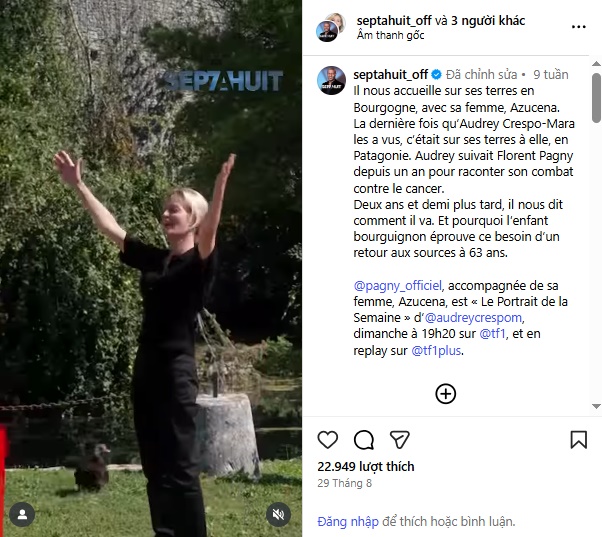The image size is (602, 537).
Task: Open stacked profile avatars in header
Action: pyautogui.click(x=331, y=27)
